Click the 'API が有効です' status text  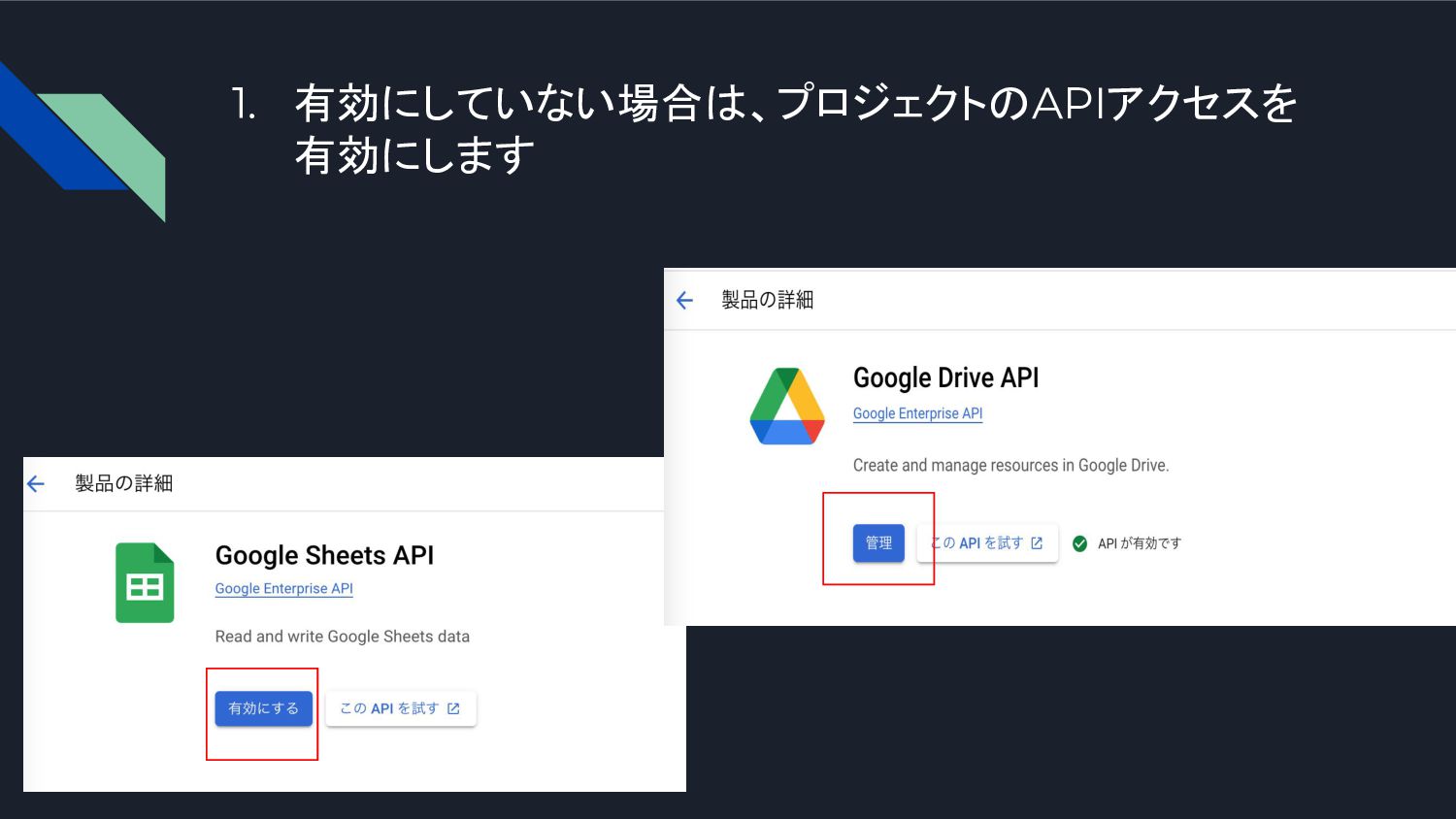(1140, 543)
